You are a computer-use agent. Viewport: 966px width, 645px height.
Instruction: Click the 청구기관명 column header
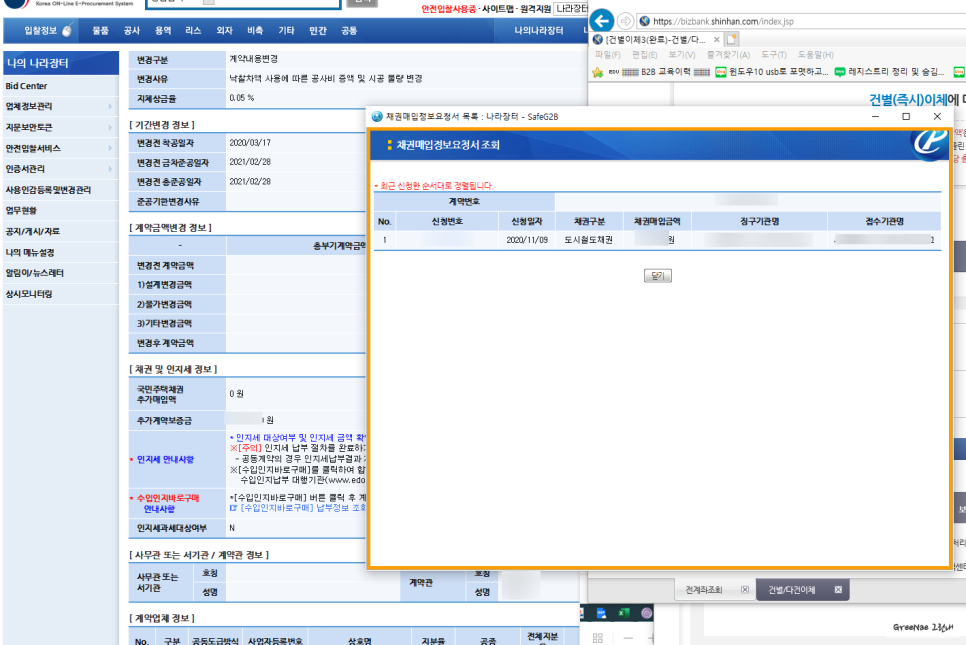tap(759, 221)
